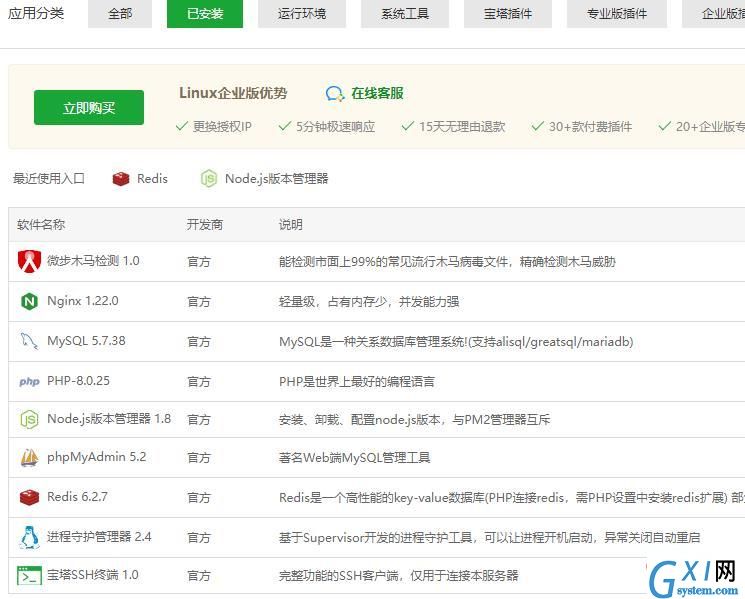
Task: Click the phpMyAdmin description 著名Web端MySQL管理工具
Action: click(x=354, y=457)
